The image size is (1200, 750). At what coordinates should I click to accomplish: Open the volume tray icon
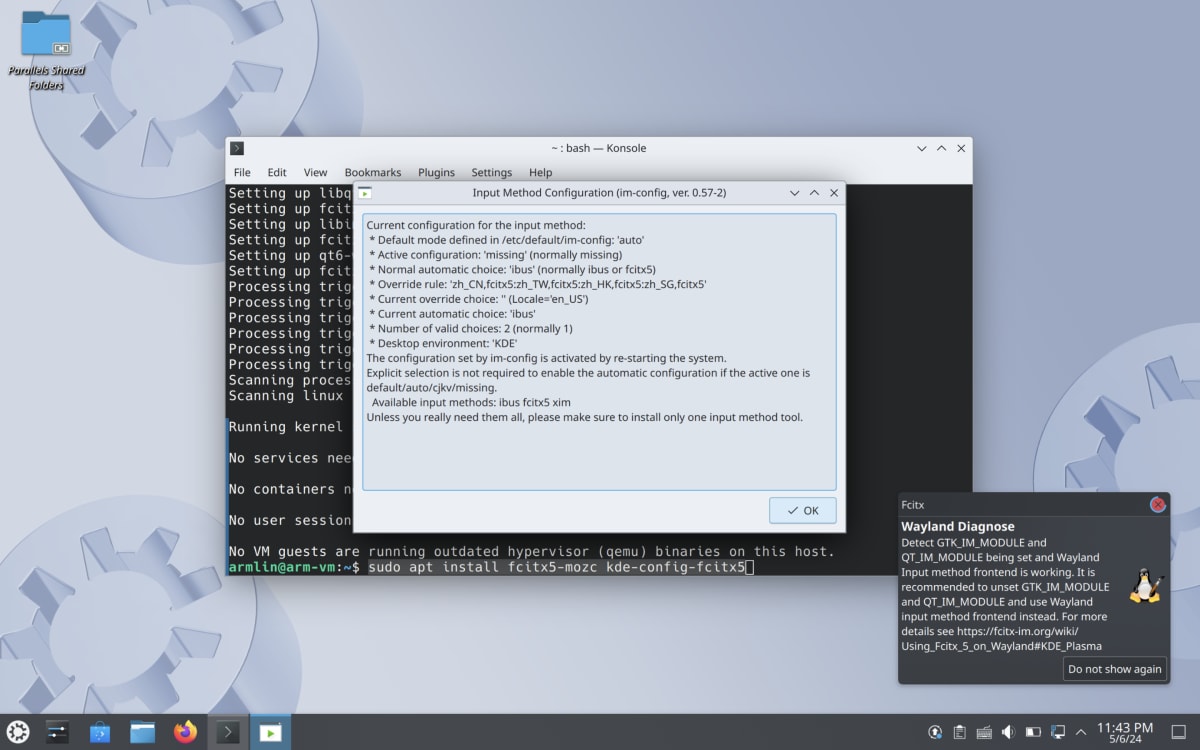point(1008,732)
